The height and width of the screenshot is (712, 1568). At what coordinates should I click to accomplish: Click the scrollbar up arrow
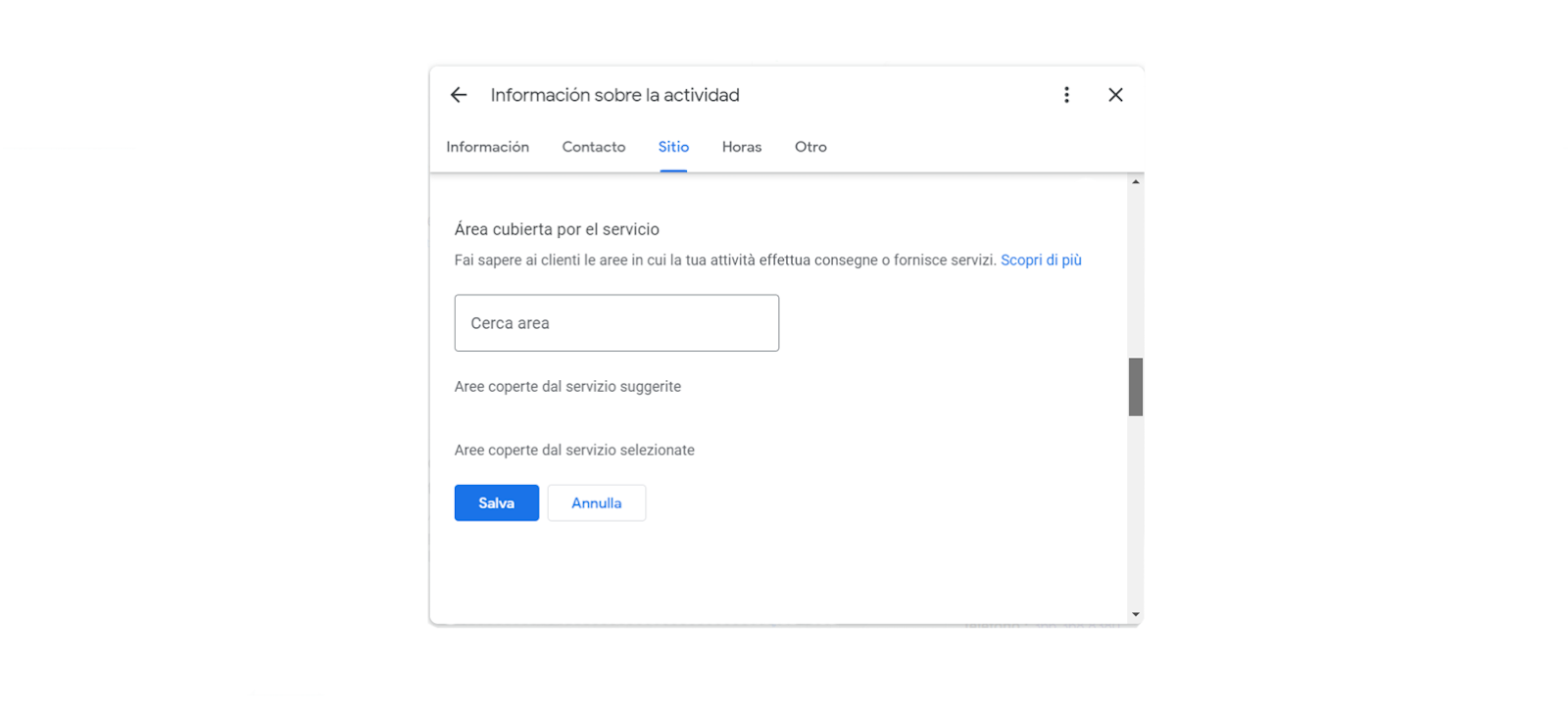1136,182
